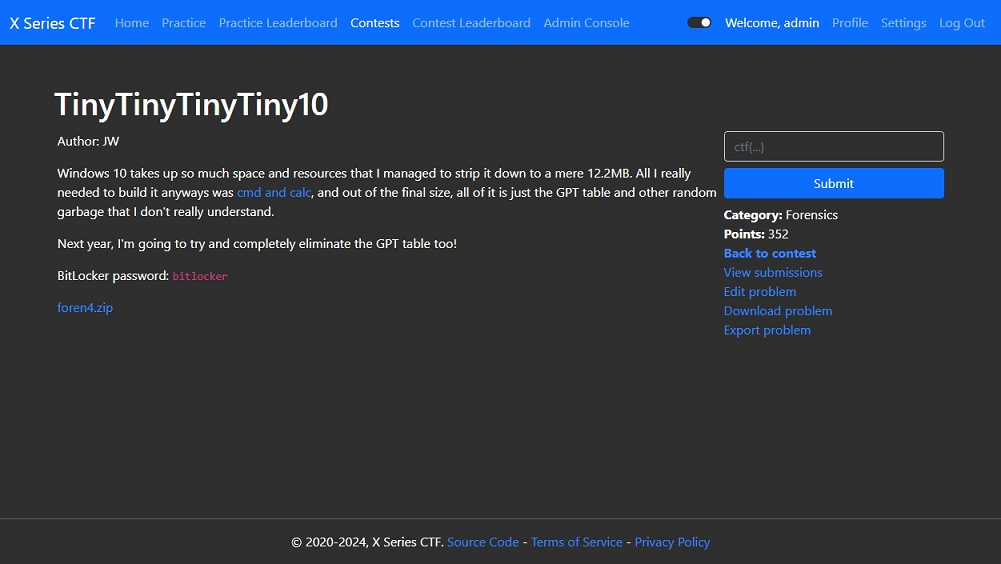This screenshot has width=1001, height=564.
Task: Click the Export problem link
Action: (767, 330)
